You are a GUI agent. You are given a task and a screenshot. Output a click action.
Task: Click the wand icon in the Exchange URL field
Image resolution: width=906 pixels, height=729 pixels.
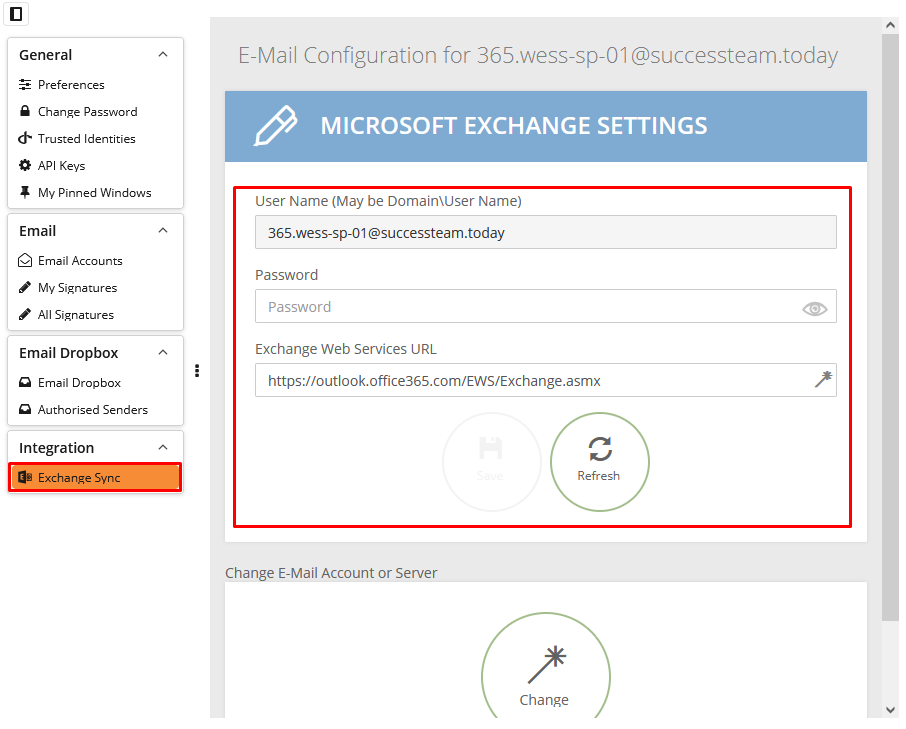823,379
